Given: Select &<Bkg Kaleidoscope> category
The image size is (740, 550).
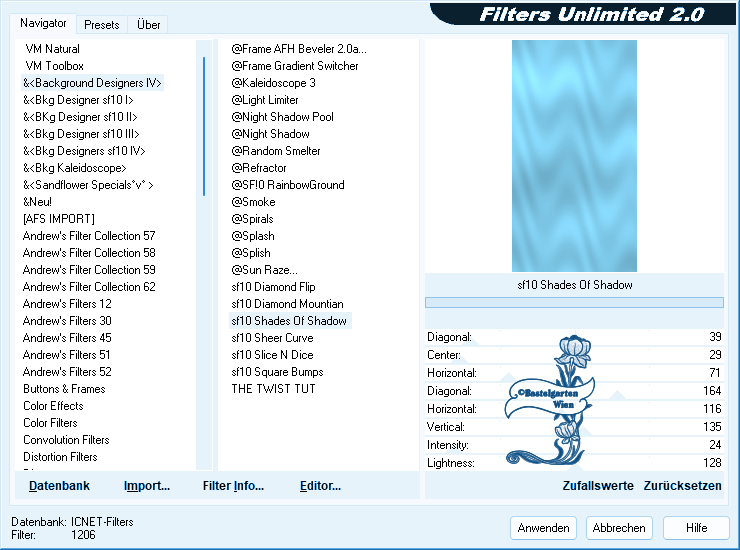Looking at the screenshot, I should [x=75, y=168].
